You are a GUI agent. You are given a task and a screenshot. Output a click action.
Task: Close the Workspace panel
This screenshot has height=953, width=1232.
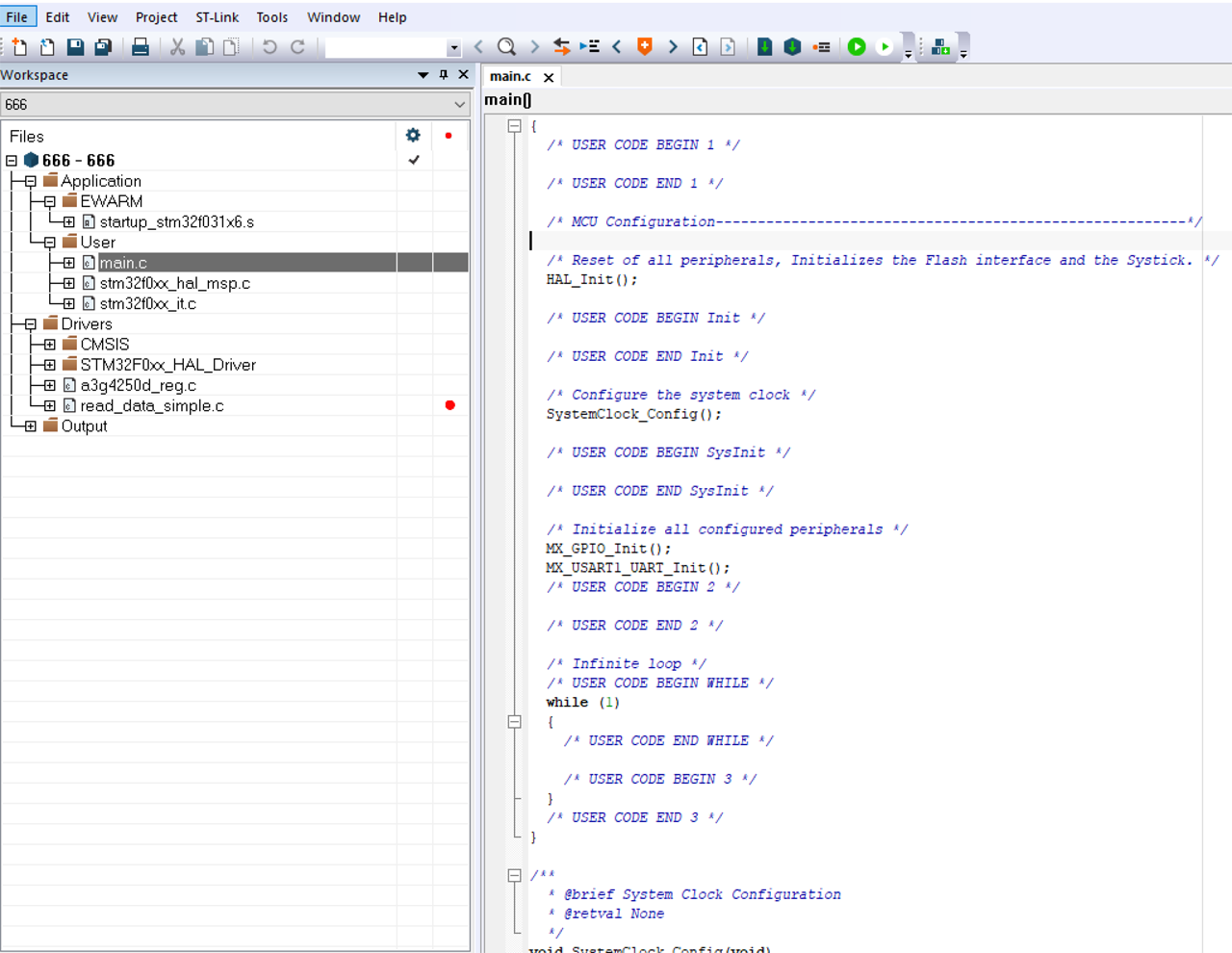(x=464, y=75)
